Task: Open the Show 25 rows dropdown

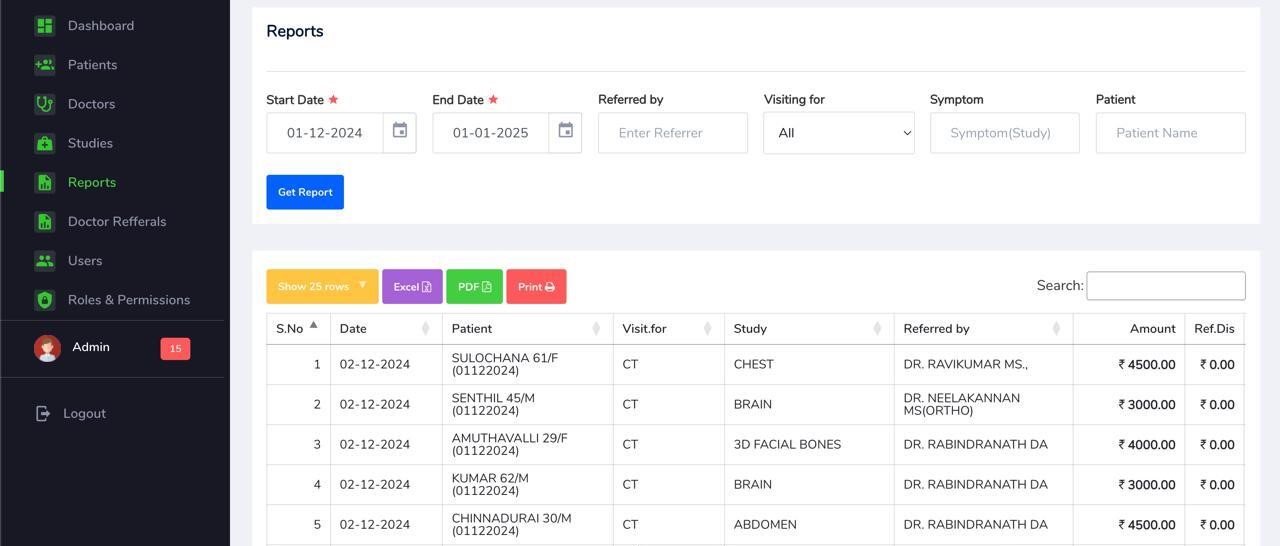Action: (x=322, y=287)
